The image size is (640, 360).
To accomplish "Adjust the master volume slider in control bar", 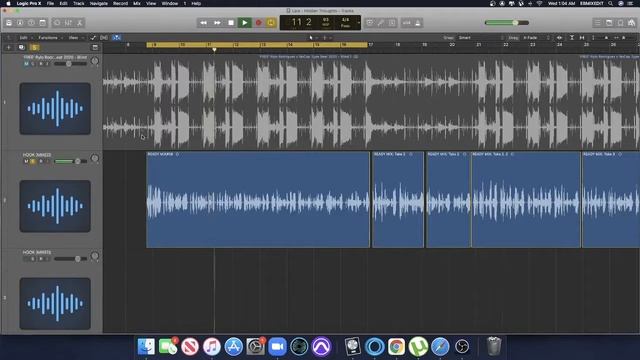I will pos(507,23).
